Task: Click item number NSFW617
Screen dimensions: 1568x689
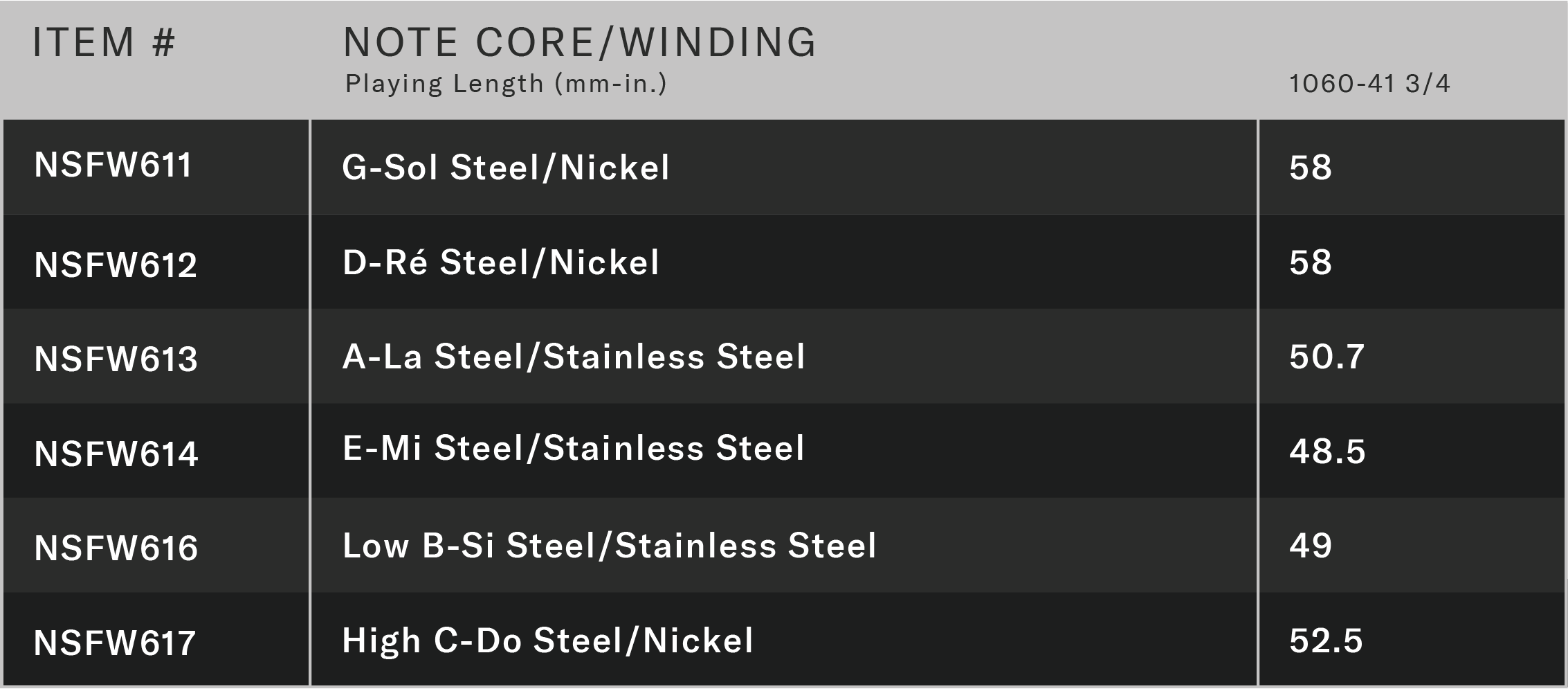Action: pyautogui.click(x=115, y=643)
